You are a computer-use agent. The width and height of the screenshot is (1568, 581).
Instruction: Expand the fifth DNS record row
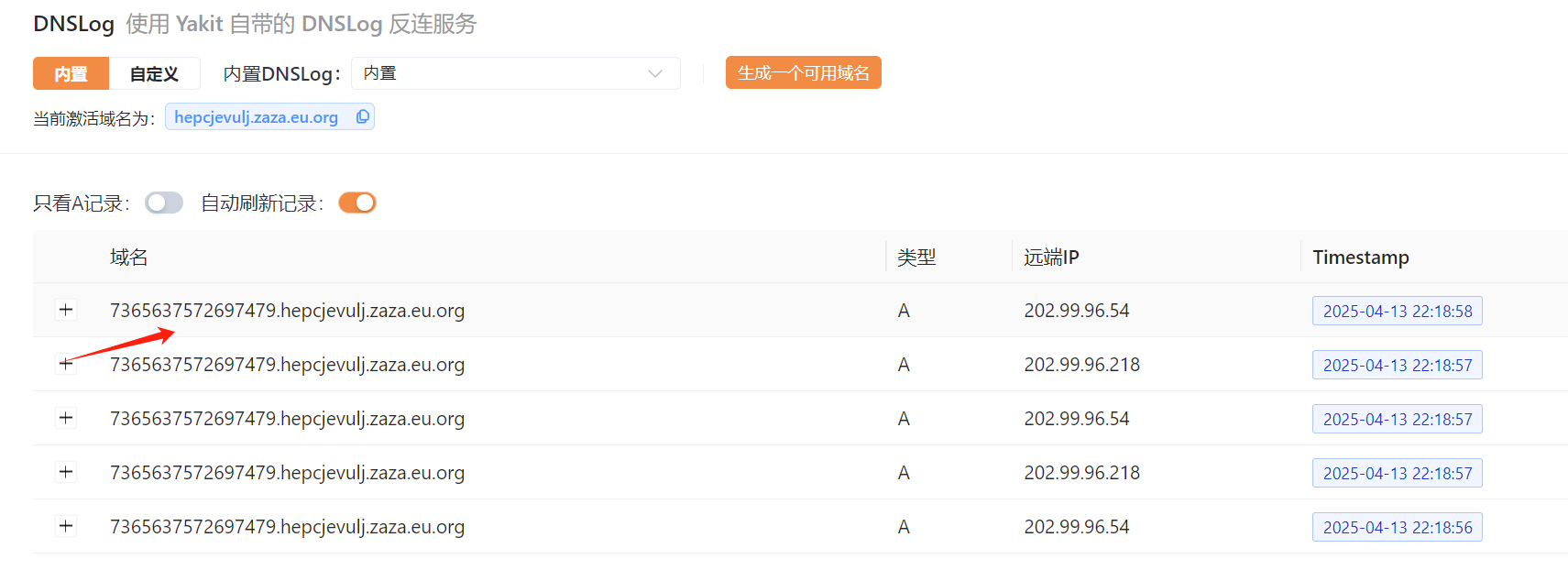coord(66,526)
